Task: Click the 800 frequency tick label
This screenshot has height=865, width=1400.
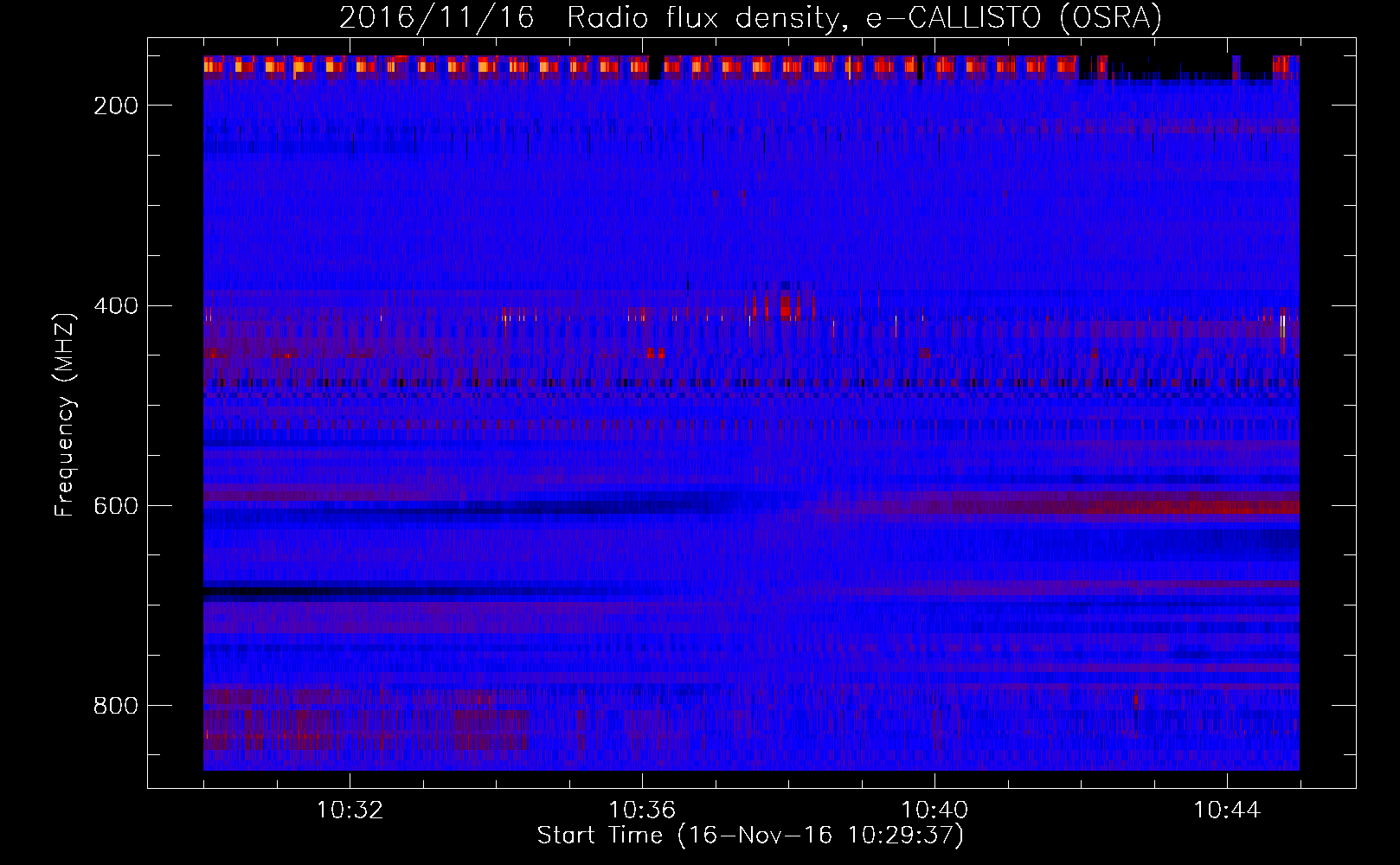Action: [116, 706]
